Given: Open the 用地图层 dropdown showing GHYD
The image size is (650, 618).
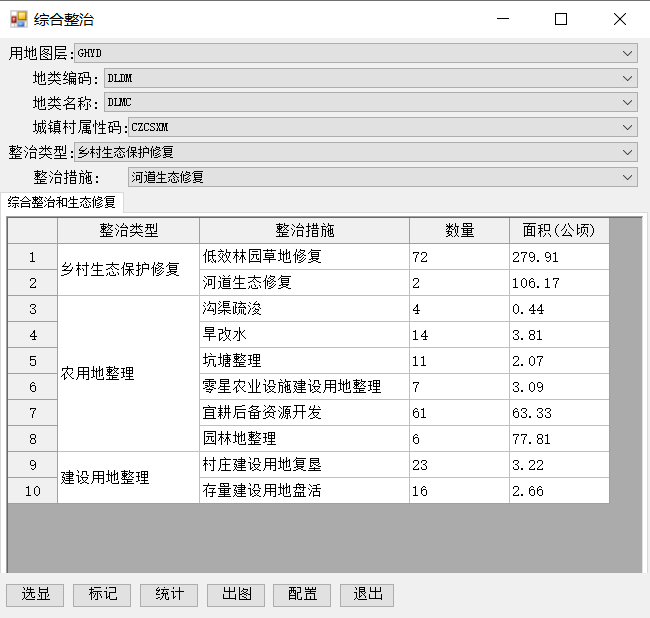Looking at the screenshot, I should 356,53.
